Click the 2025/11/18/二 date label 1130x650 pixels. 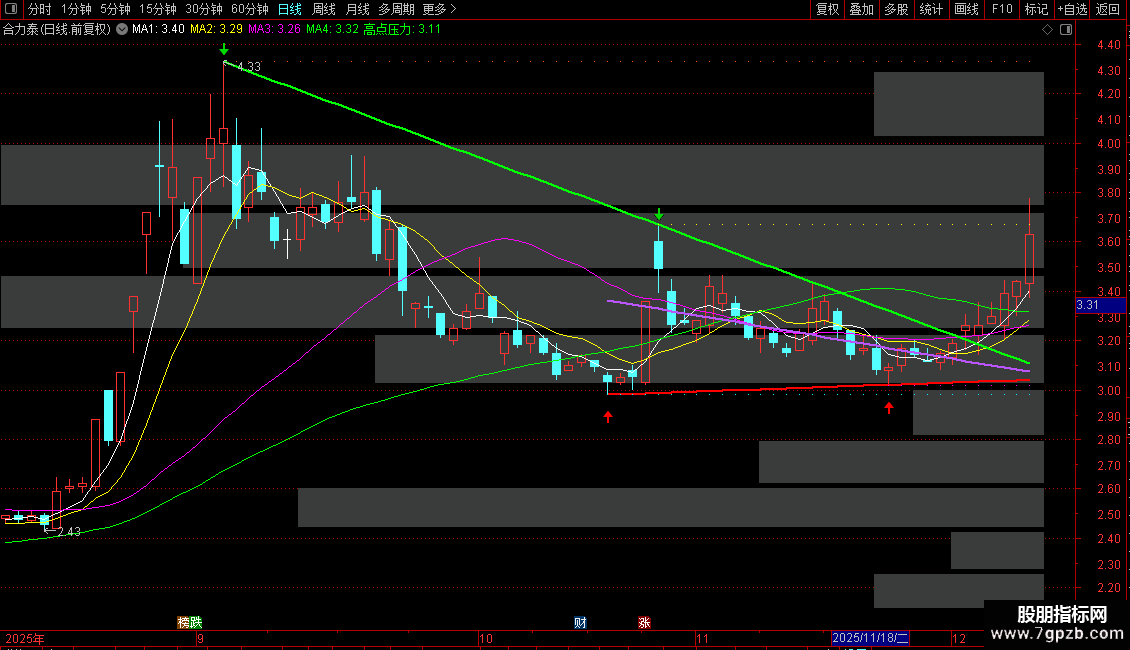coord(870,638)
